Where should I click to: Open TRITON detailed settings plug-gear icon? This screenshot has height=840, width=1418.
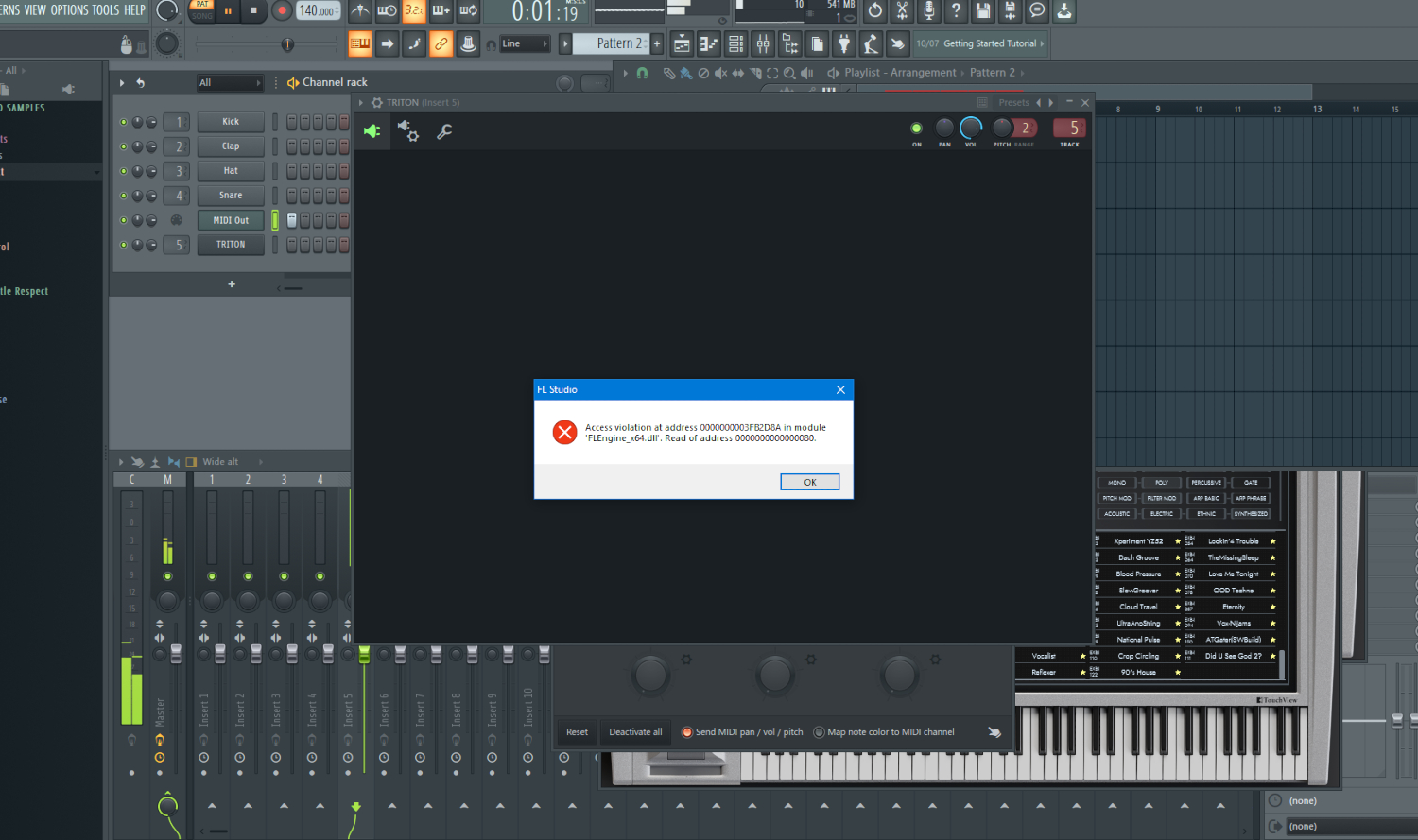click(x=408, y=131)
